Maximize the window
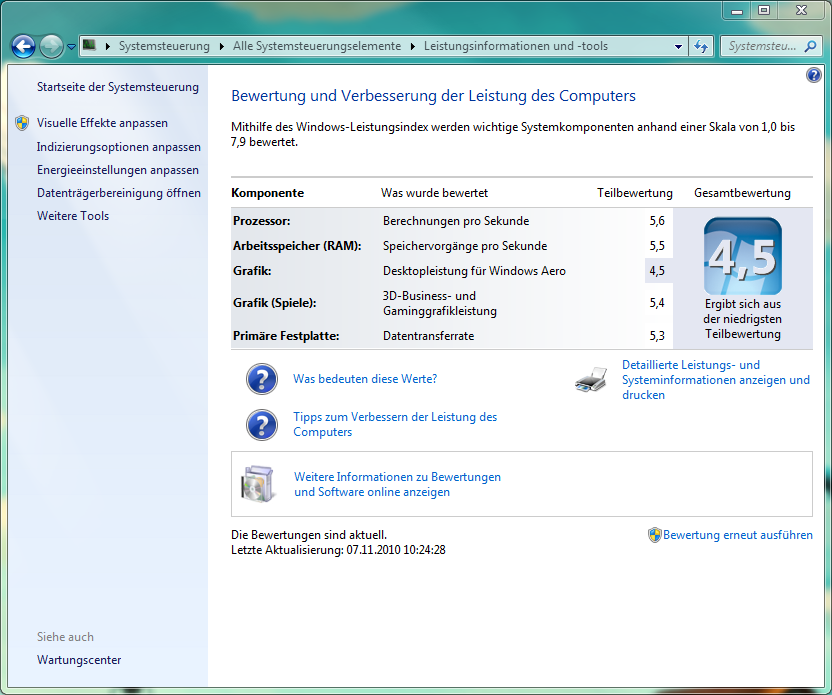This screenshot has width=832, height=695. 764,11
